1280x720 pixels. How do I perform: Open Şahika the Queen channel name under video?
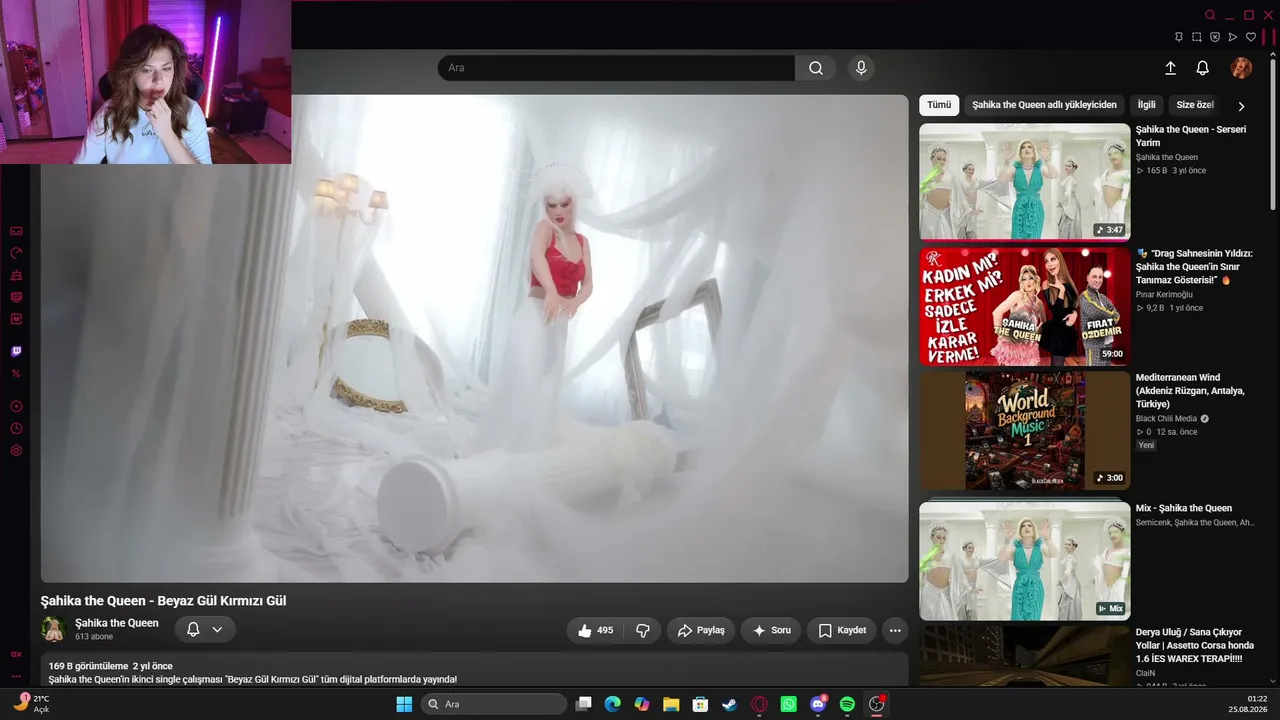point(117,623)
